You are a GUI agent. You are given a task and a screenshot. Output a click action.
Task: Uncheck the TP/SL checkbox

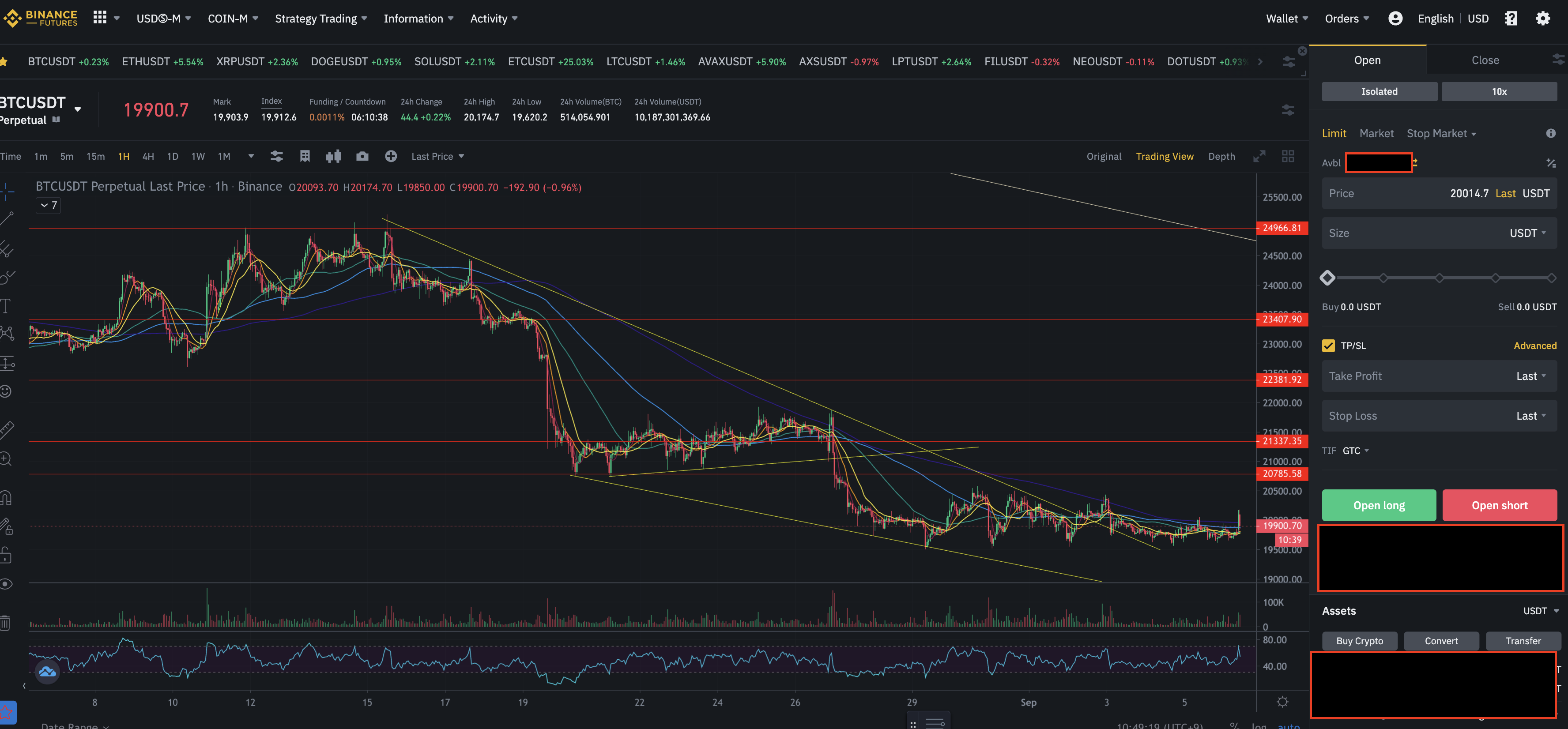tap(1328, 346)
